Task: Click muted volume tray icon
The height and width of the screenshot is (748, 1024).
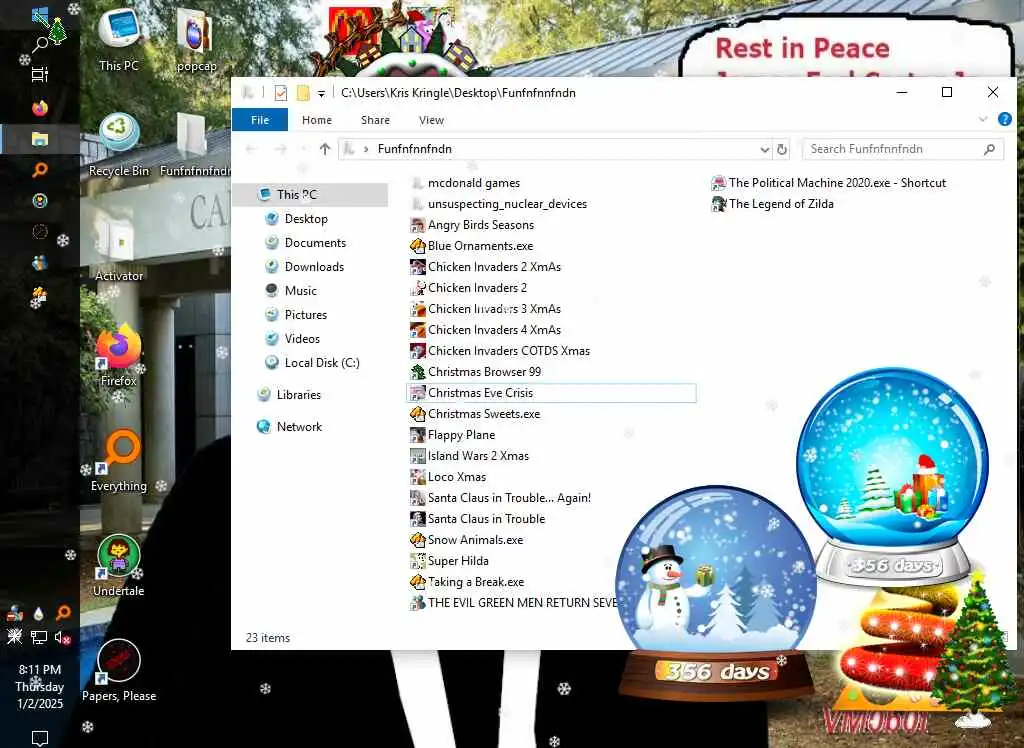Action: (x=63, y=637)
